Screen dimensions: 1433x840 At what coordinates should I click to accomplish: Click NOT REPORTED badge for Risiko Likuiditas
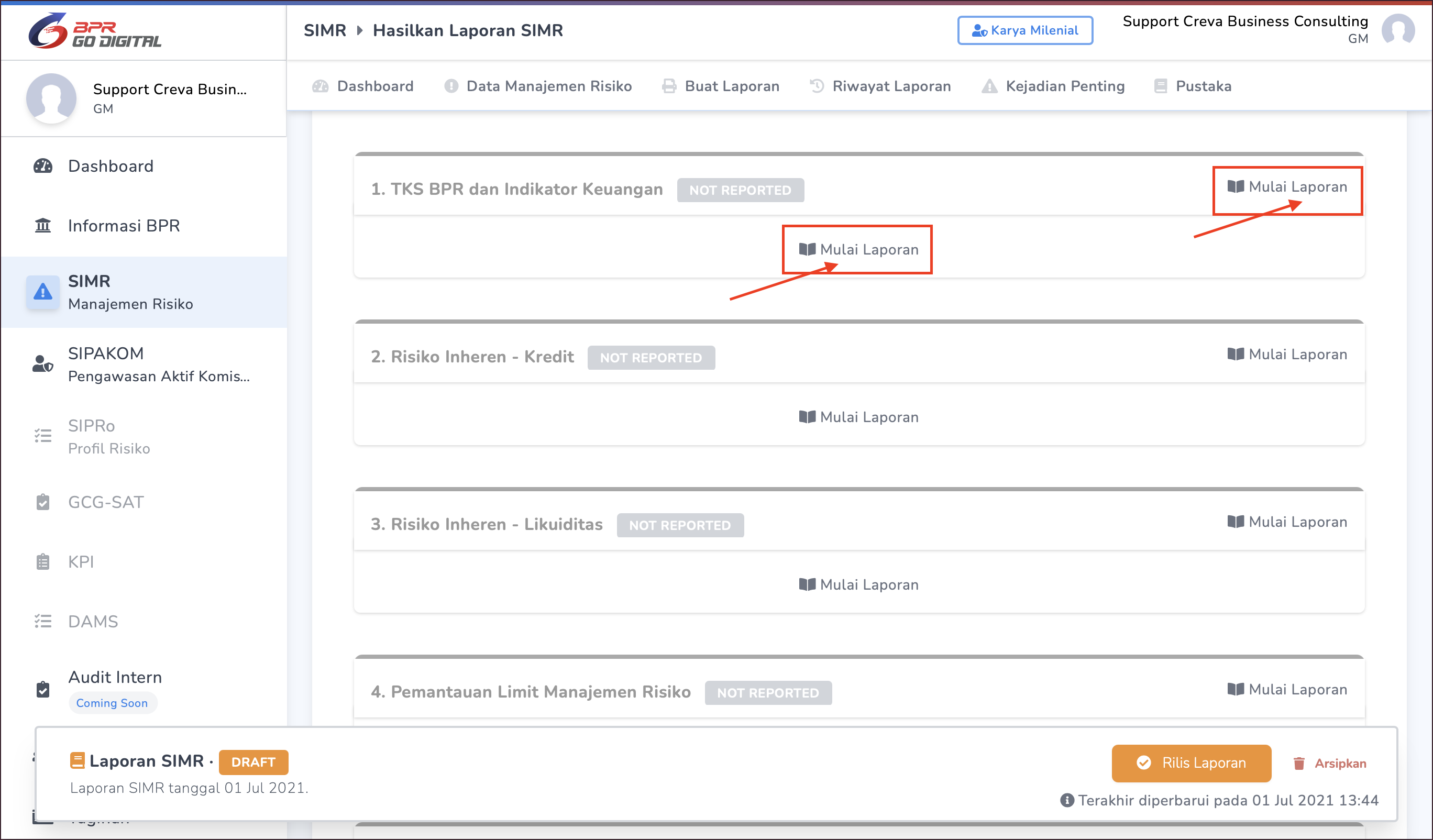pos(680,525)
